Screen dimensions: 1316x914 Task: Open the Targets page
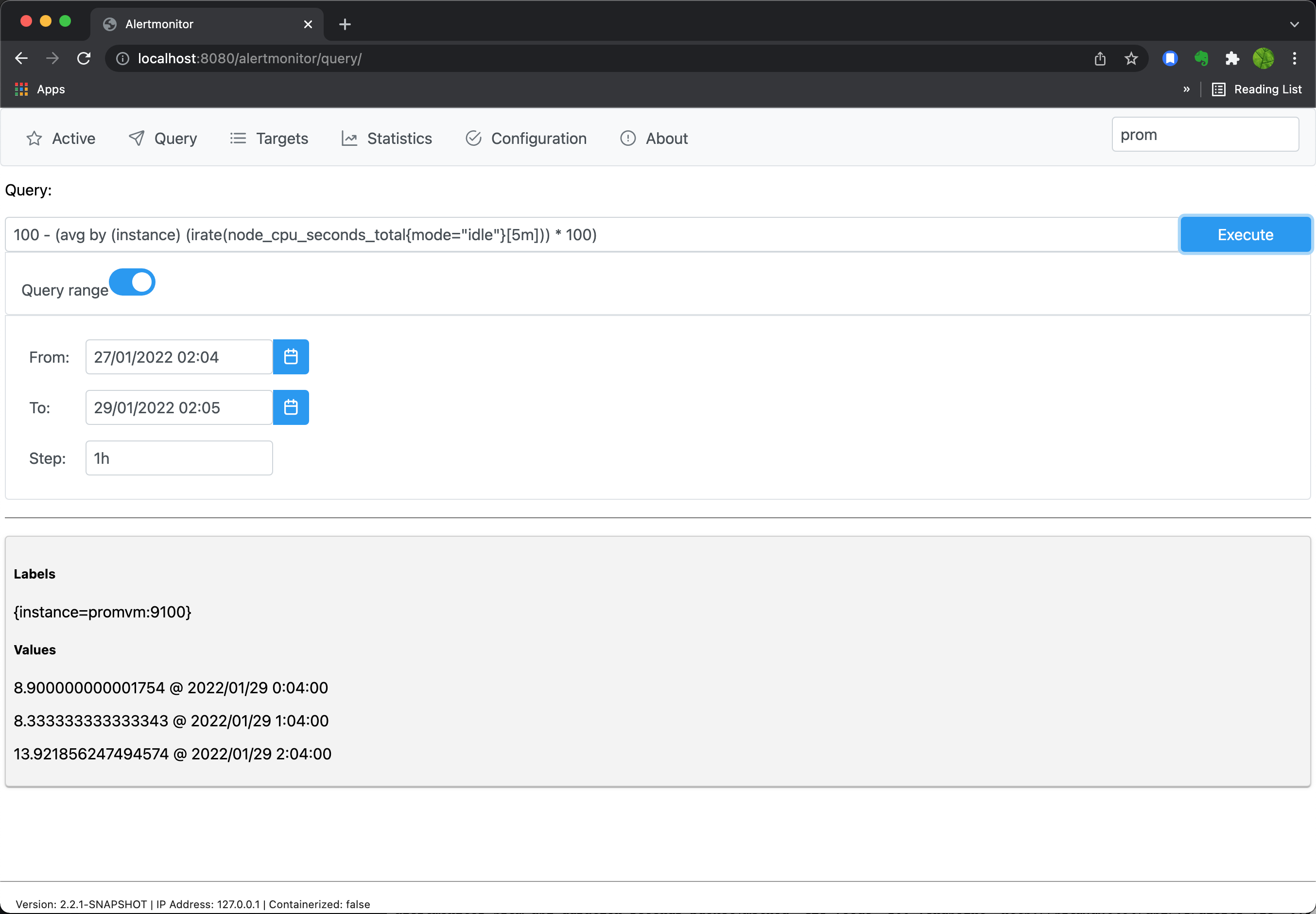pos(281,138)
